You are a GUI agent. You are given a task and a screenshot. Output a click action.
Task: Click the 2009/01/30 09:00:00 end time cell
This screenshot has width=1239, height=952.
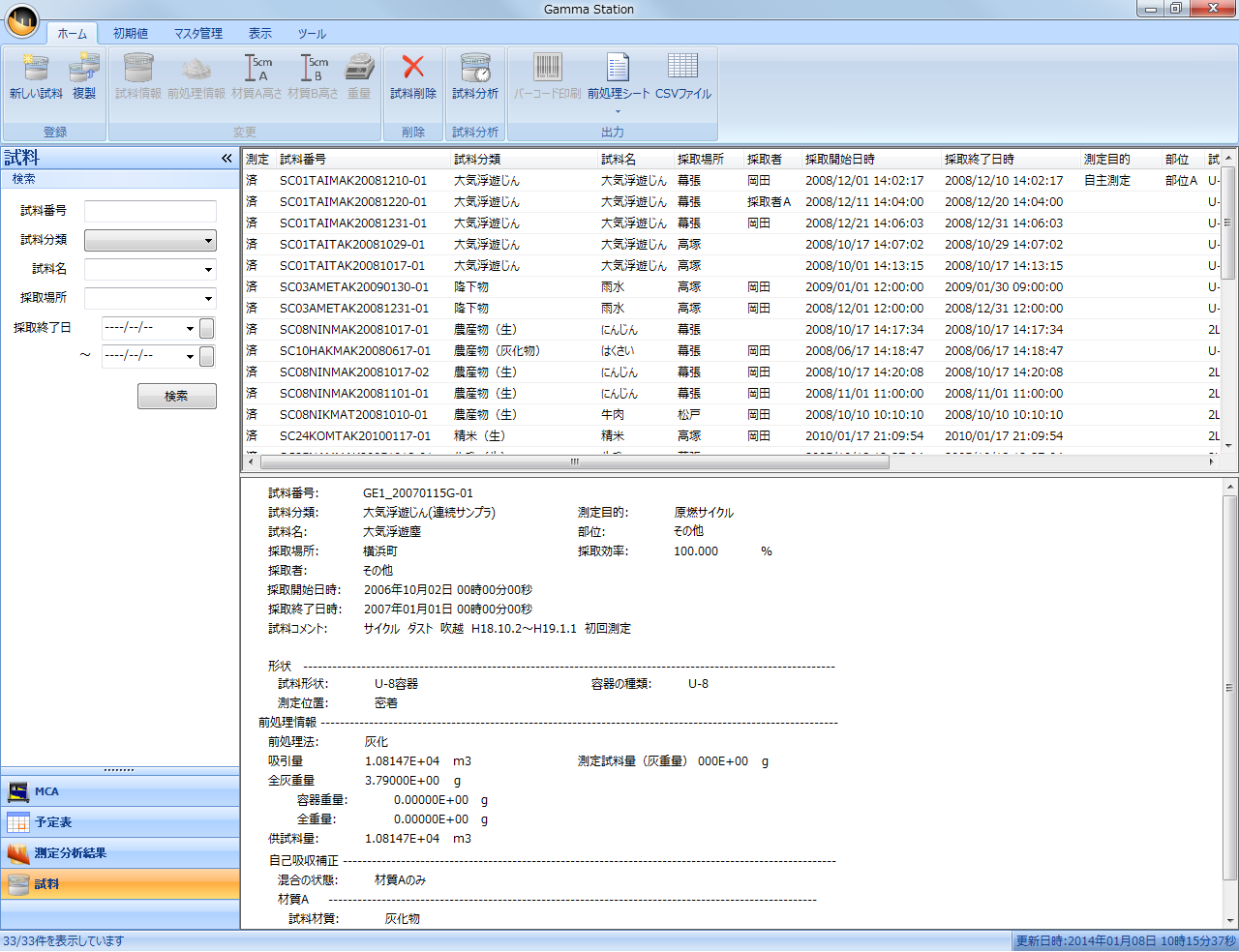coord(1004,286)
